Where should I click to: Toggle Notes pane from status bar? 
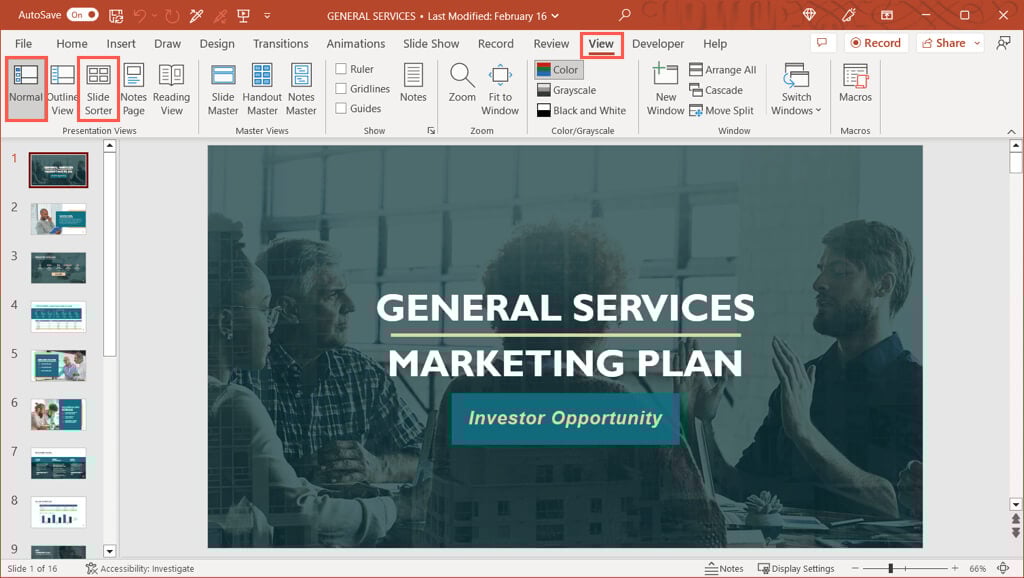coord(724,568)
